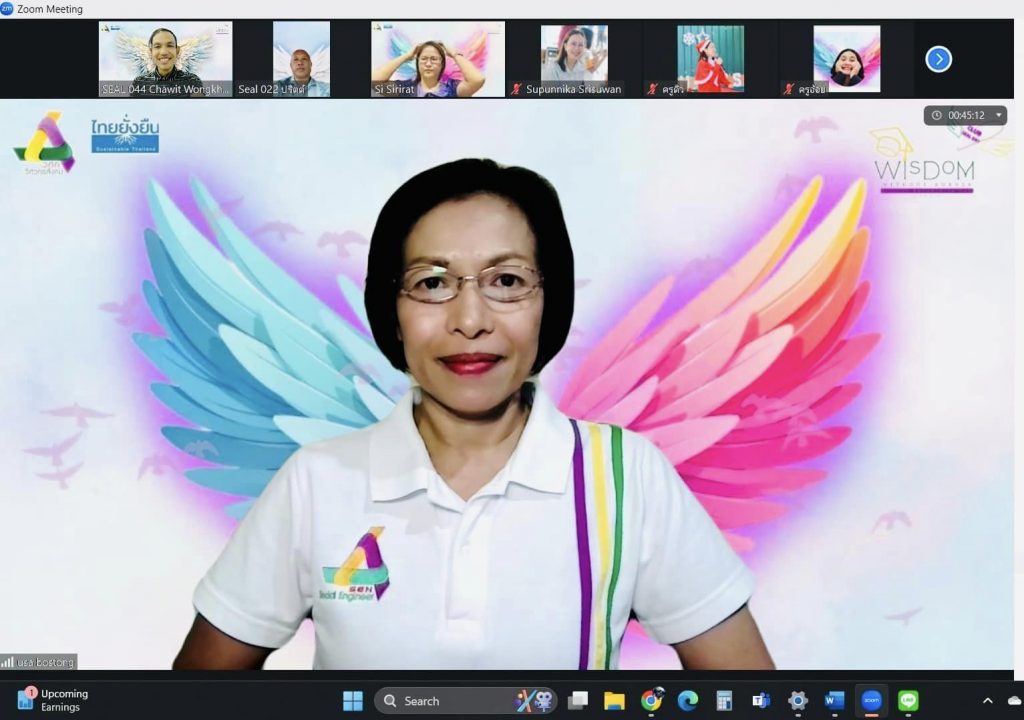
Task: Pin the Si Sirirat video thumbnail
Action: (438, 59)
